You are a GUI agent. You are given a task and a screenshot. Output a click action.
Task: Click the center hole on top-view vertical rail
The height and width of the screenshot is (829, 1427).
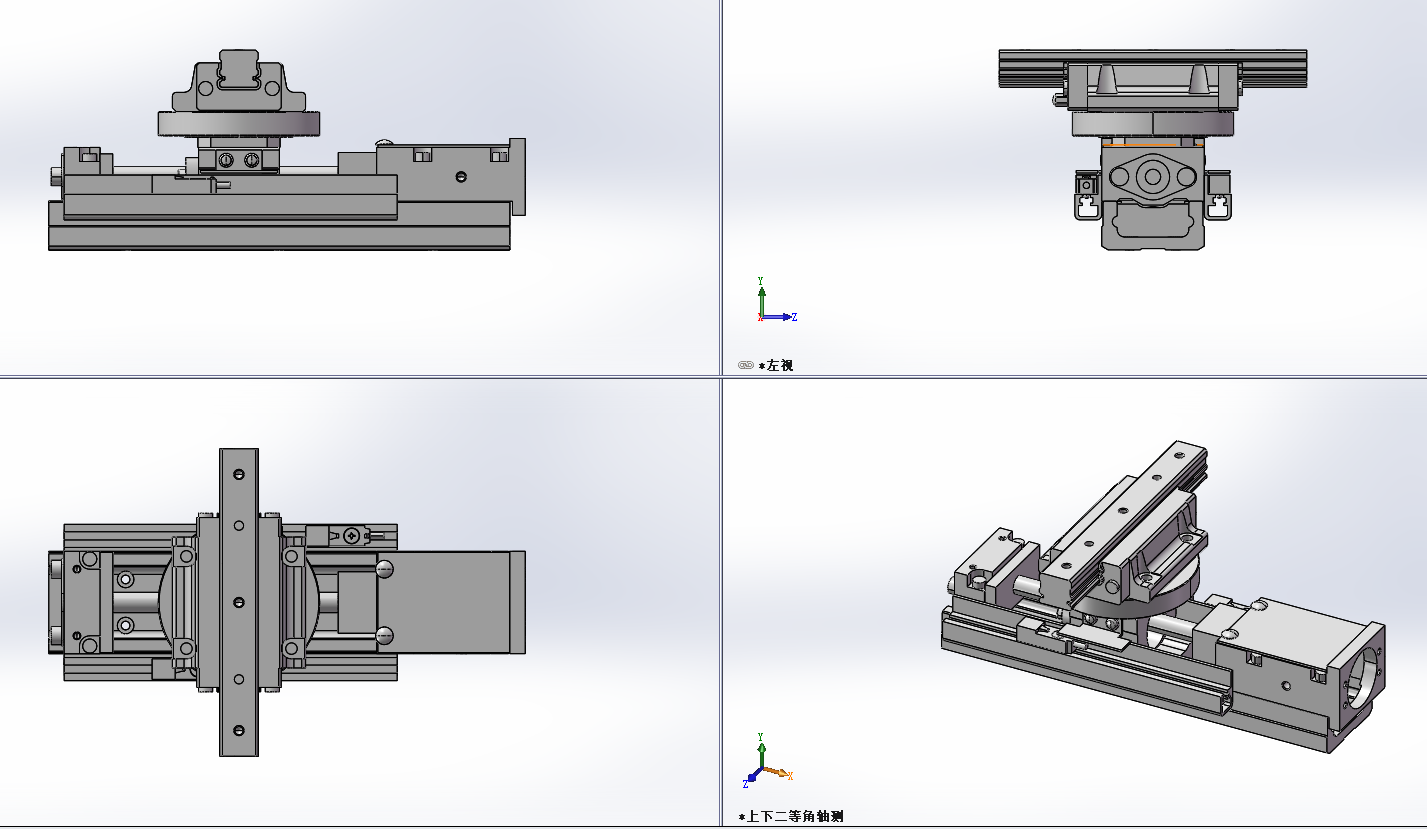[x=238, y=602]
